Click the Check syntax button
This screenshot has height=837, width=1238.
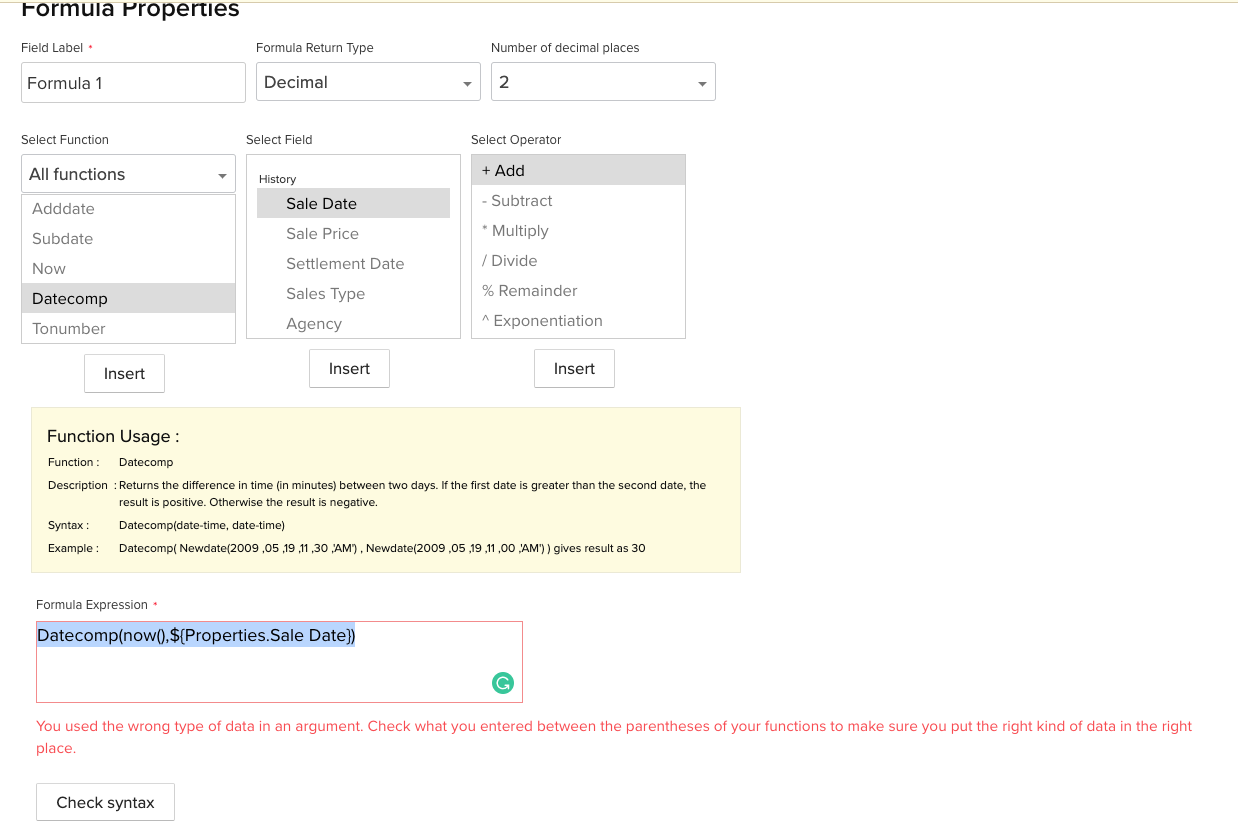105,802
